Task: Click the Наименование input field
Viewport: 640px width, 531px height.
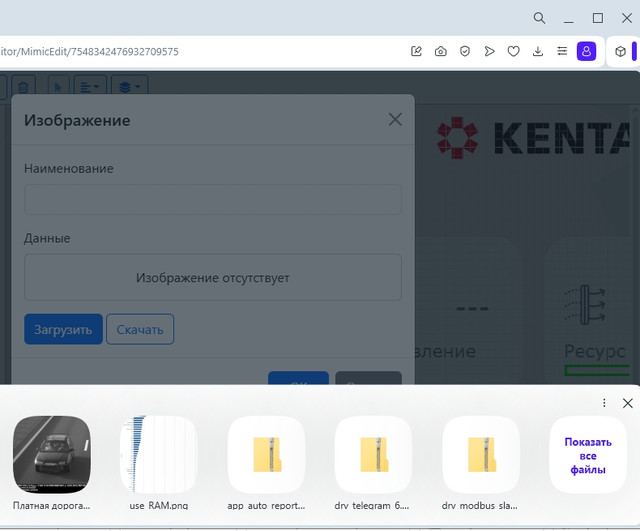Action: (x=213, y=199)
